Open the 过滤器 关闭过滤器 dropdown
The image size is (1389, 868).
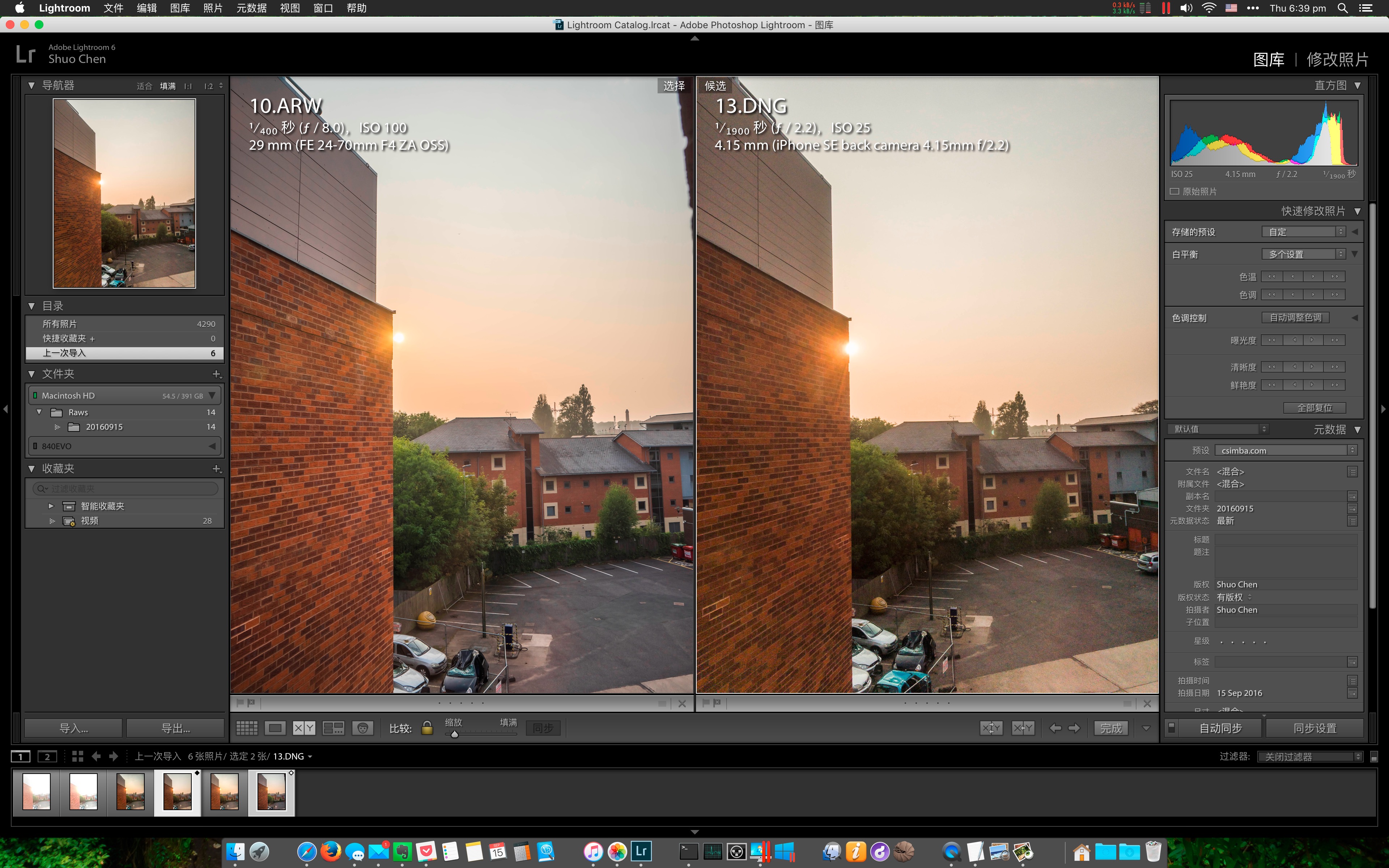coord(1309,757)
